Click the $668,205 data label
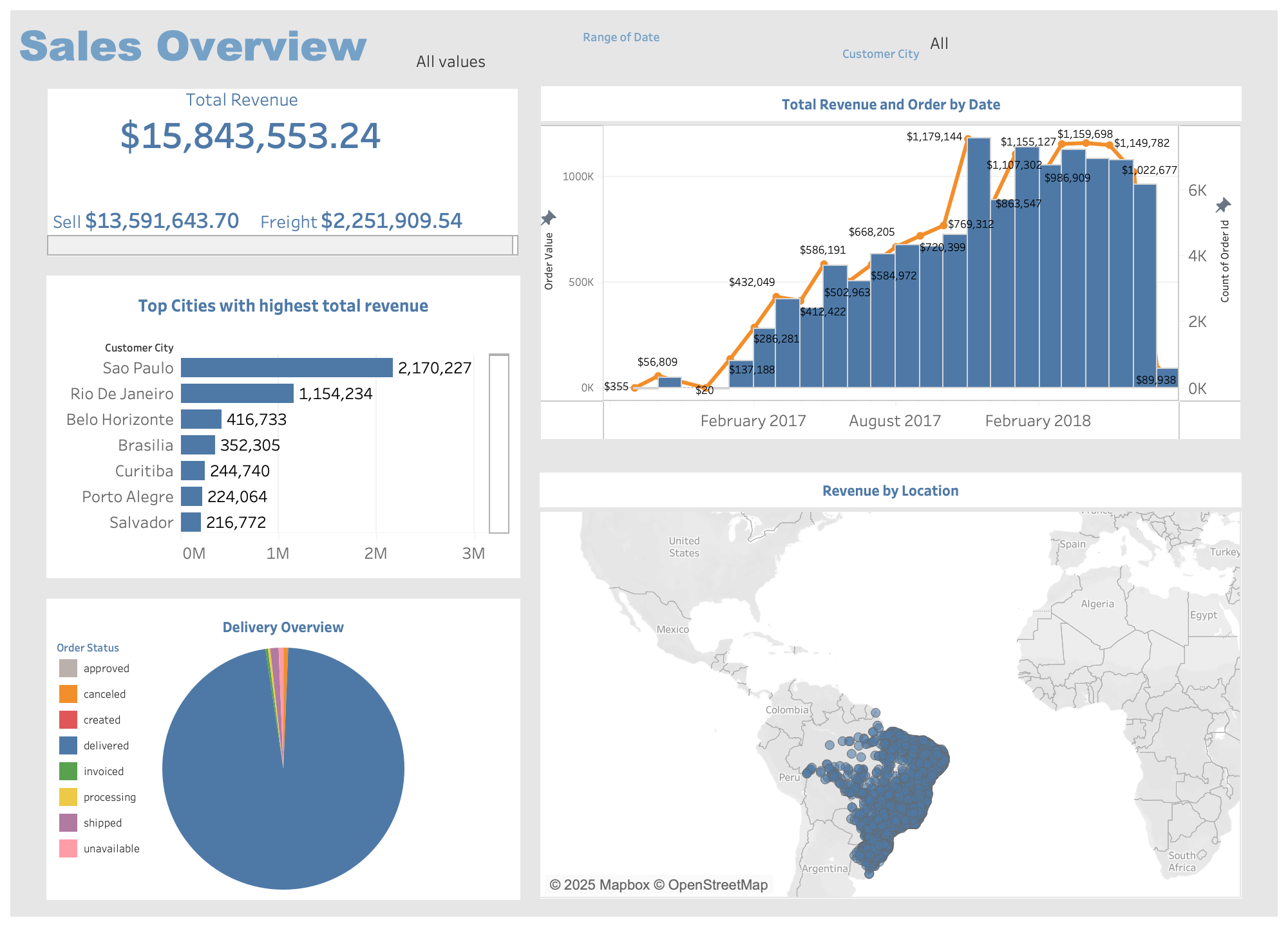 (871, 232)
